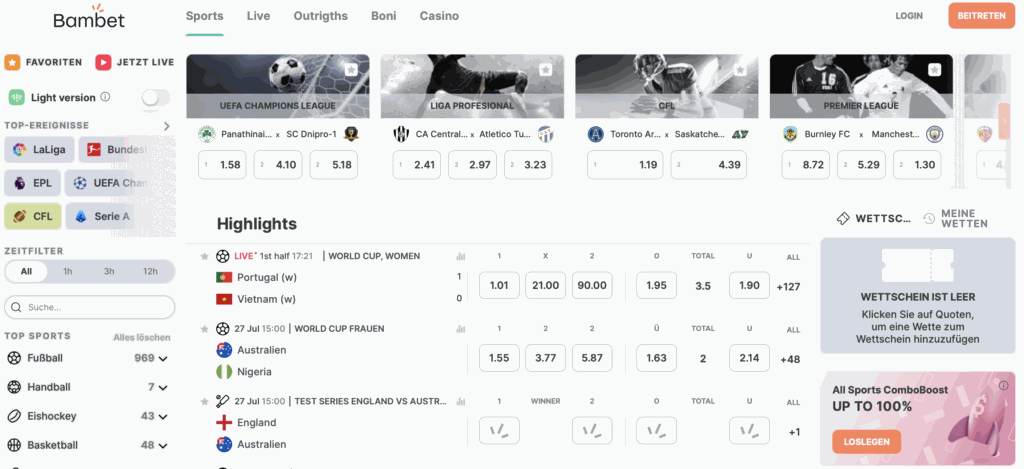Click the Suche search field

[89, 307]
